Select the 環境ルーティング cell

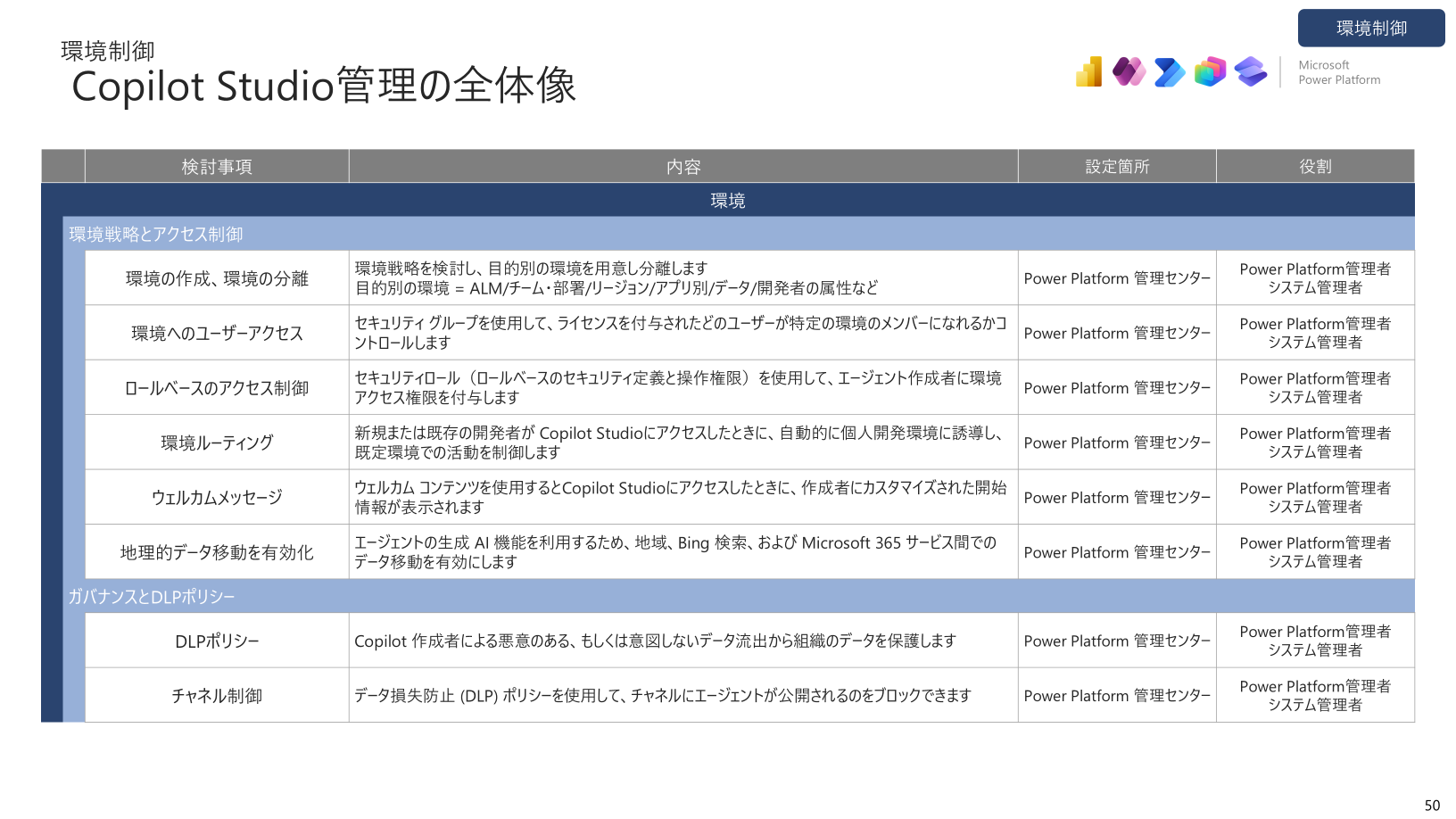217,443
